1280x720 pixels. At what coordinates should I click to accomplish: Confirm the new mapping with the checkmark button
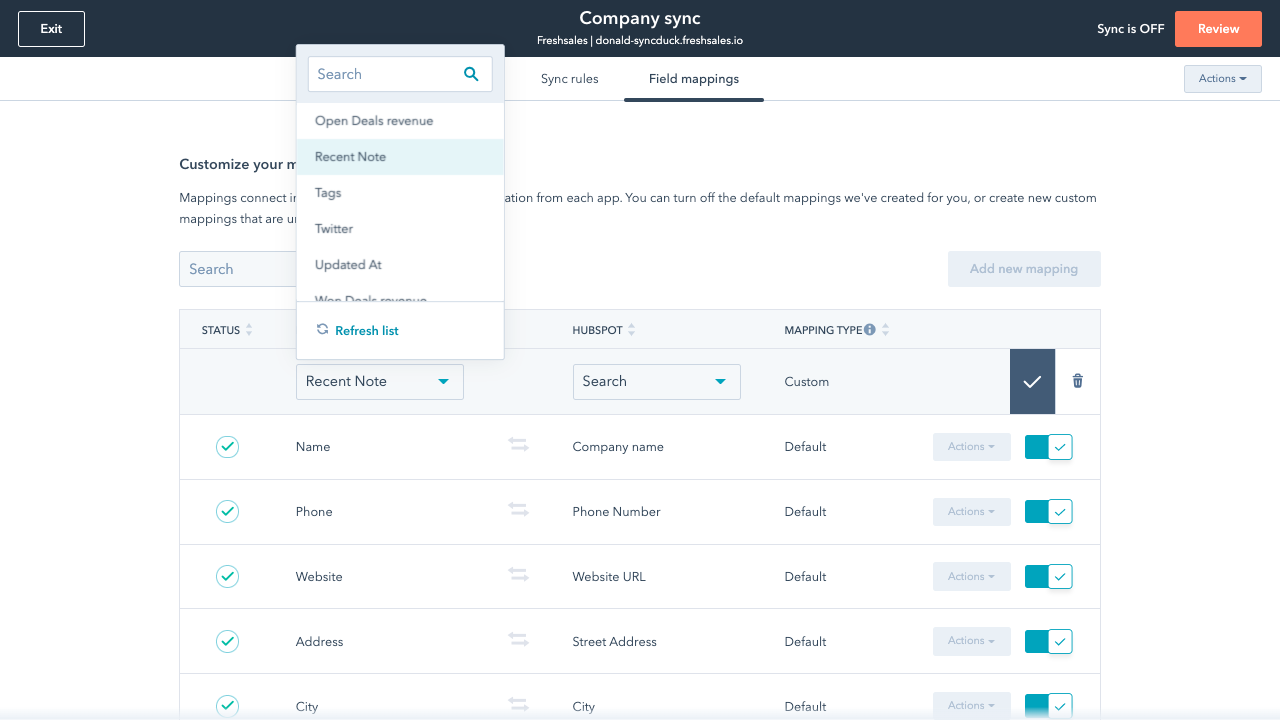tap(1032, 381)
